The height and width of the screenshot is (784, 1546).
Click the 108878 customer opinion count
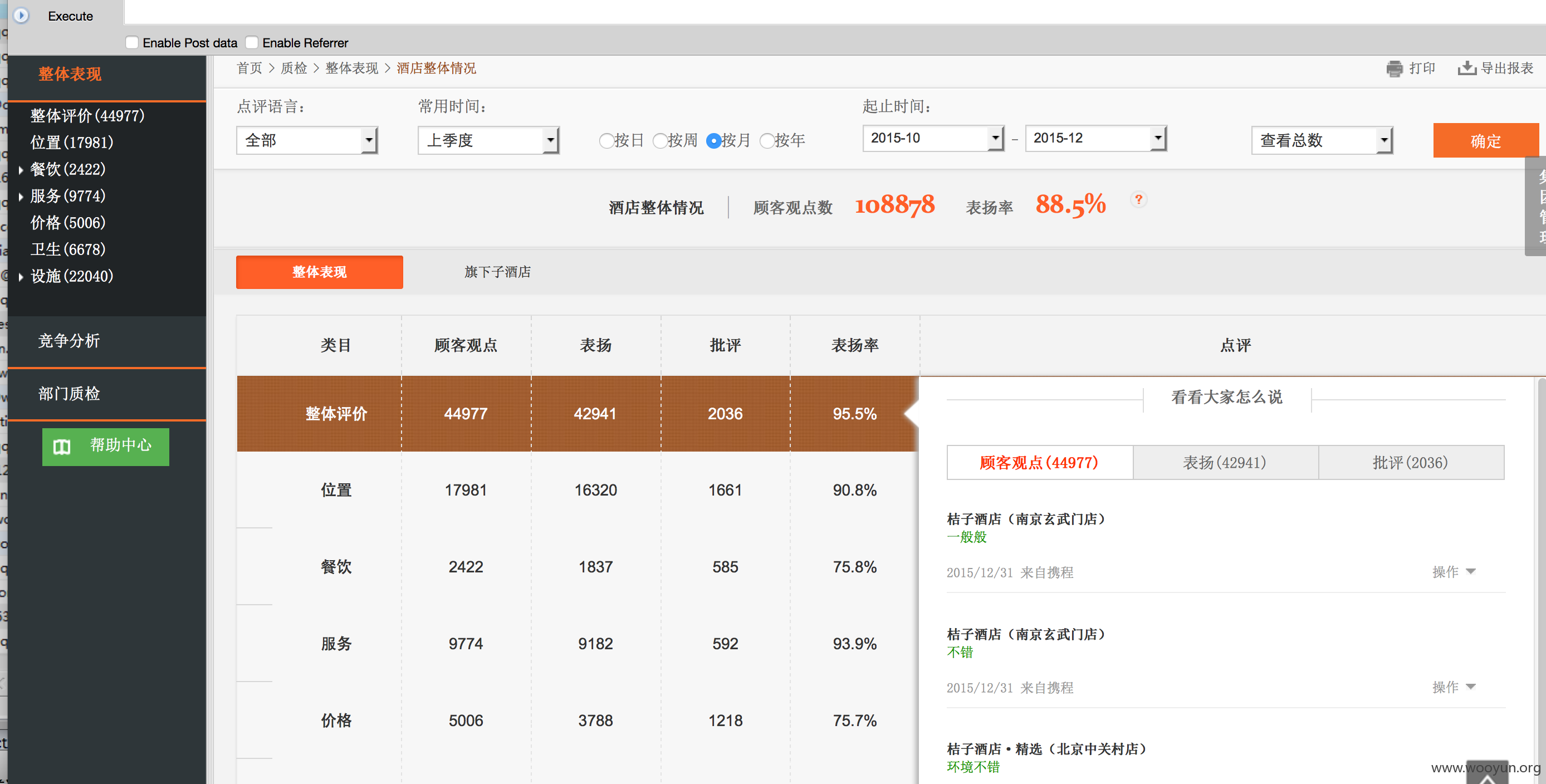click(x=894, y=205)
